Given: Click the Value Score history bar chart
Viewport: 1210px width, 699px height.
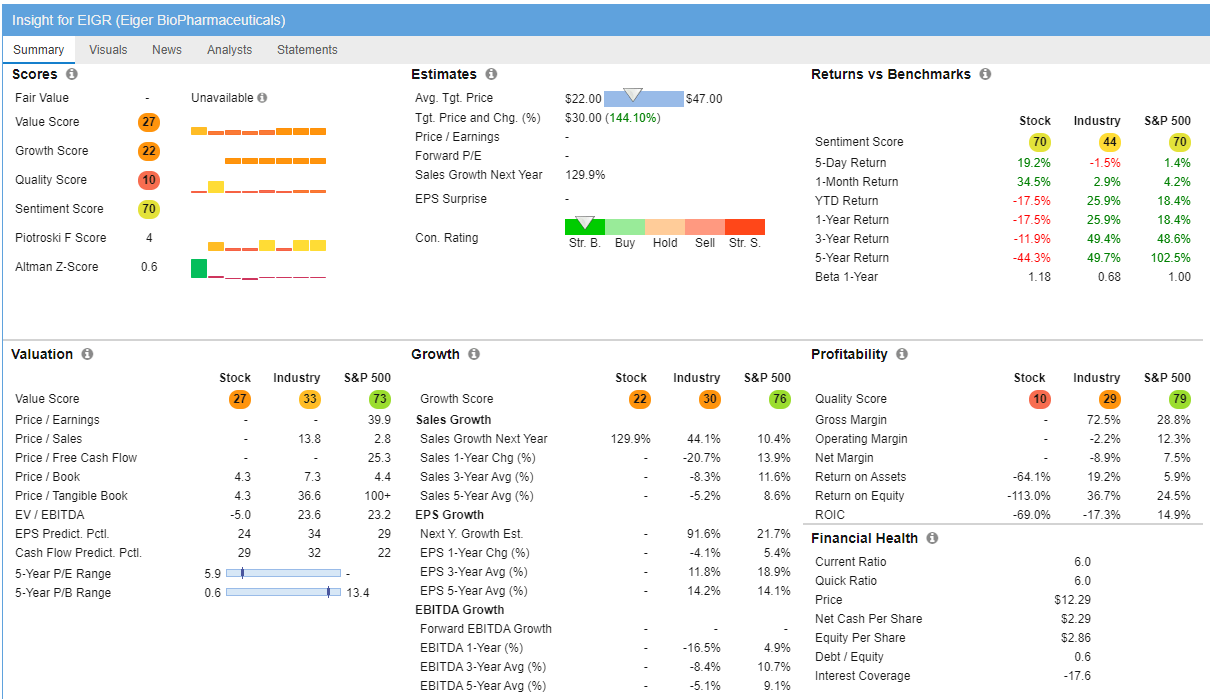Looking at the screenshot, I should point(258,130).
